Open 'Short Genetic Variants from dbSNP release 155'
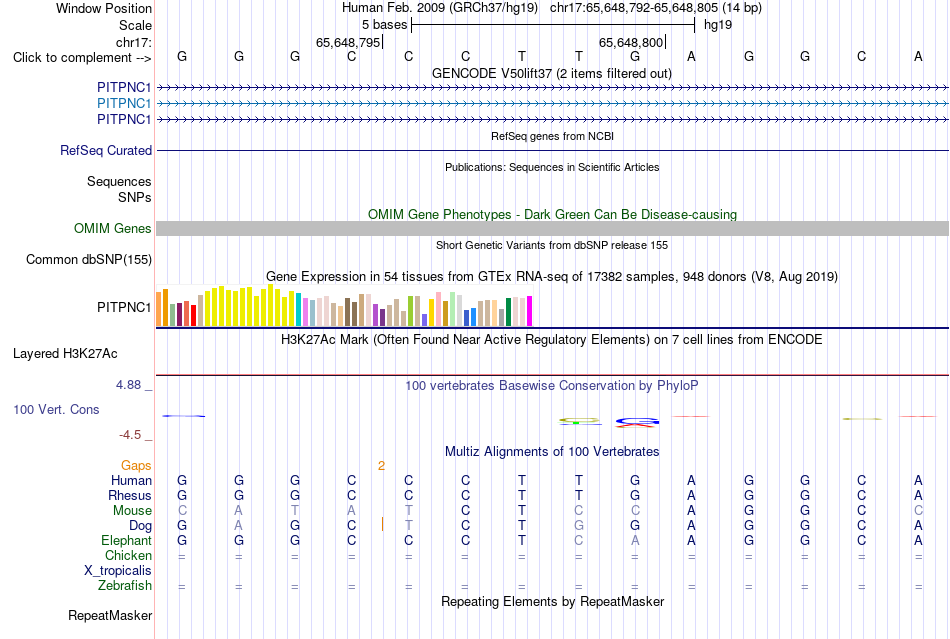950x639 pixels. point(552,245)
